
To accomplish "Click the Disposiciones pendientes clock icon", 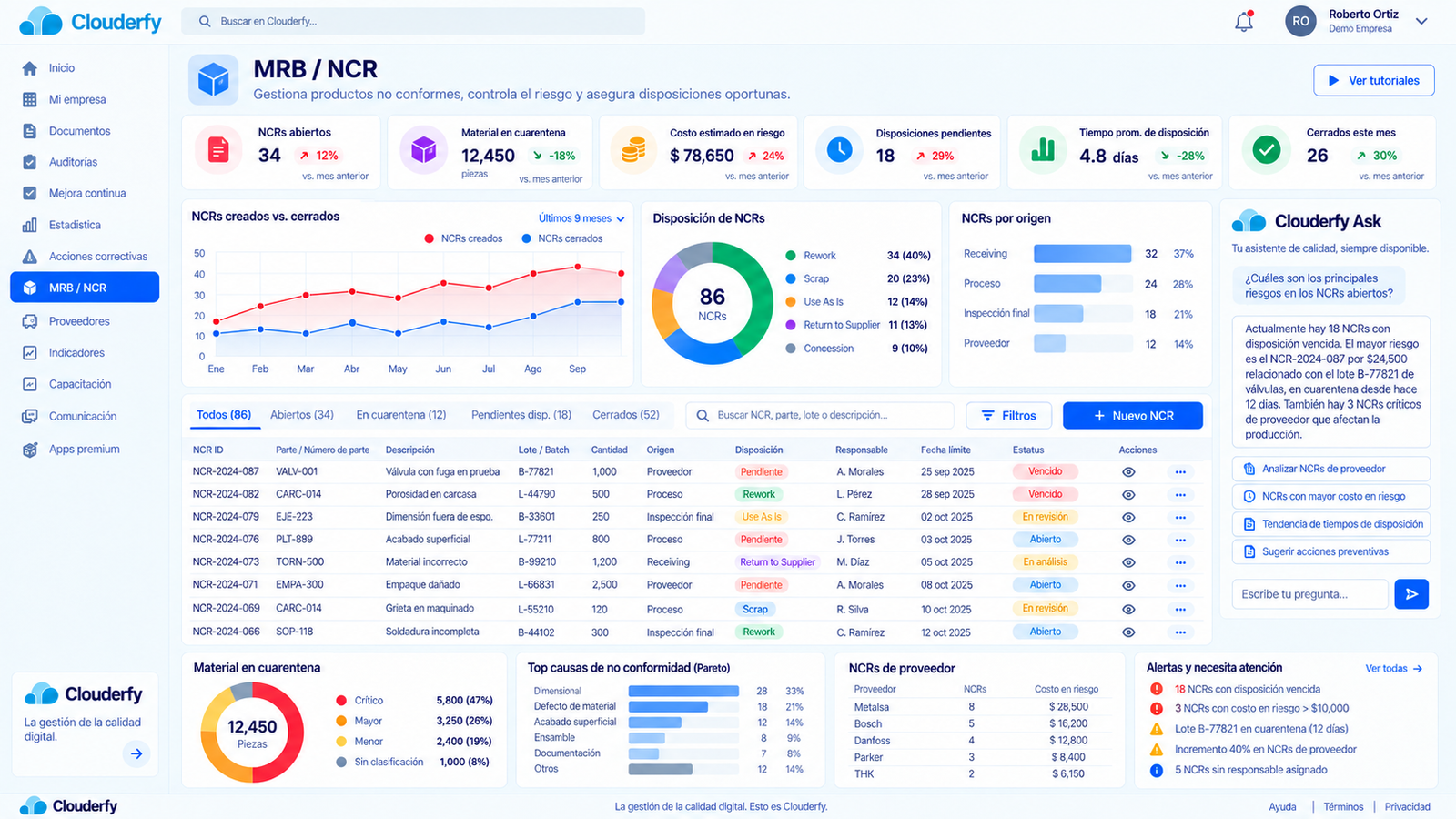I will pyautogui.click(x=839, y=150).
